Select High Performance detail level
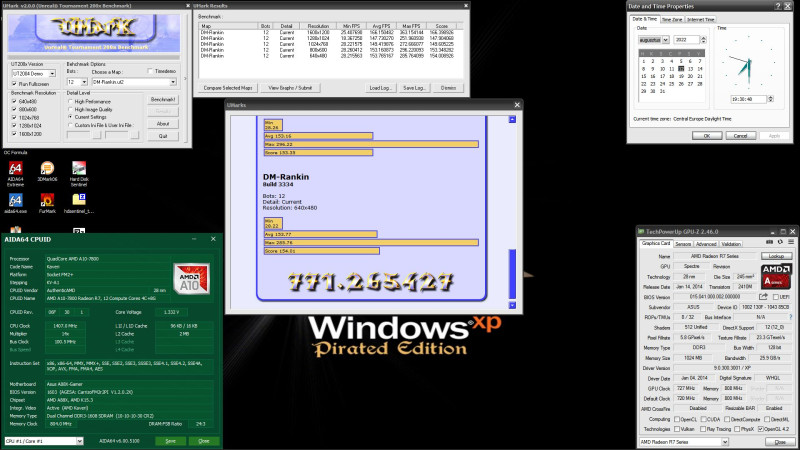Image resolution: width=800 pixels, height=450 pixels. (70, 102)
